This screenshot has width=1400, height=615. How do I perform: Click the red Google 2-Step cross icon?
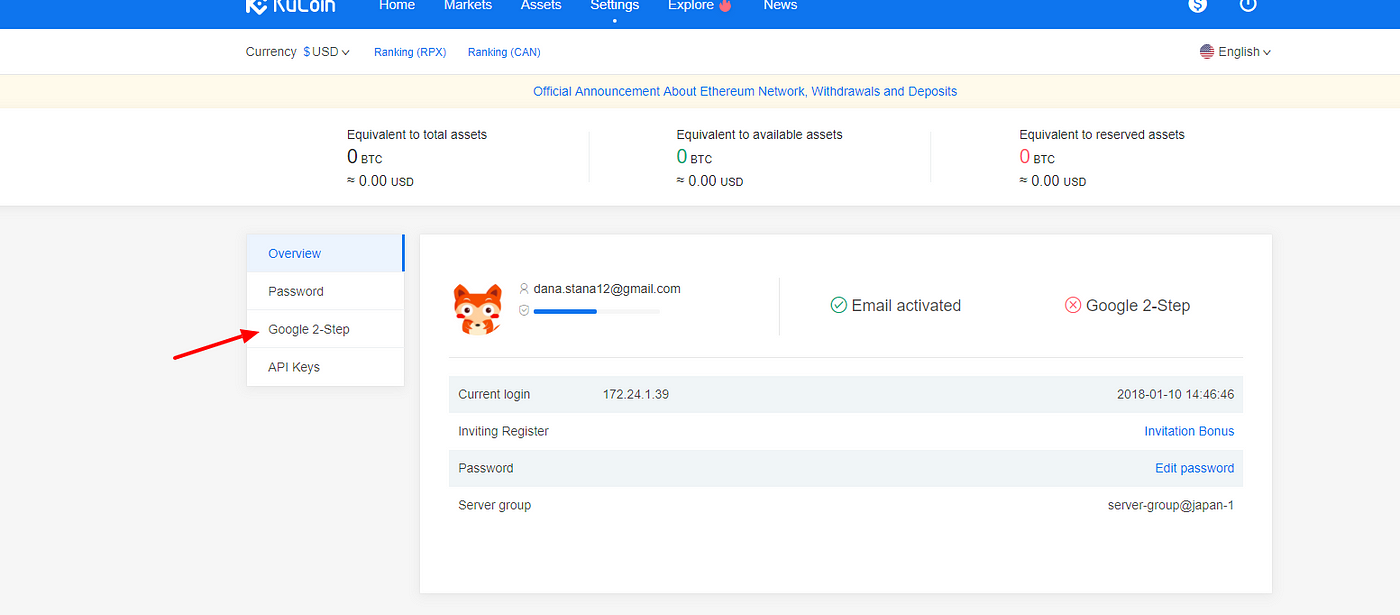[1073, 305]
